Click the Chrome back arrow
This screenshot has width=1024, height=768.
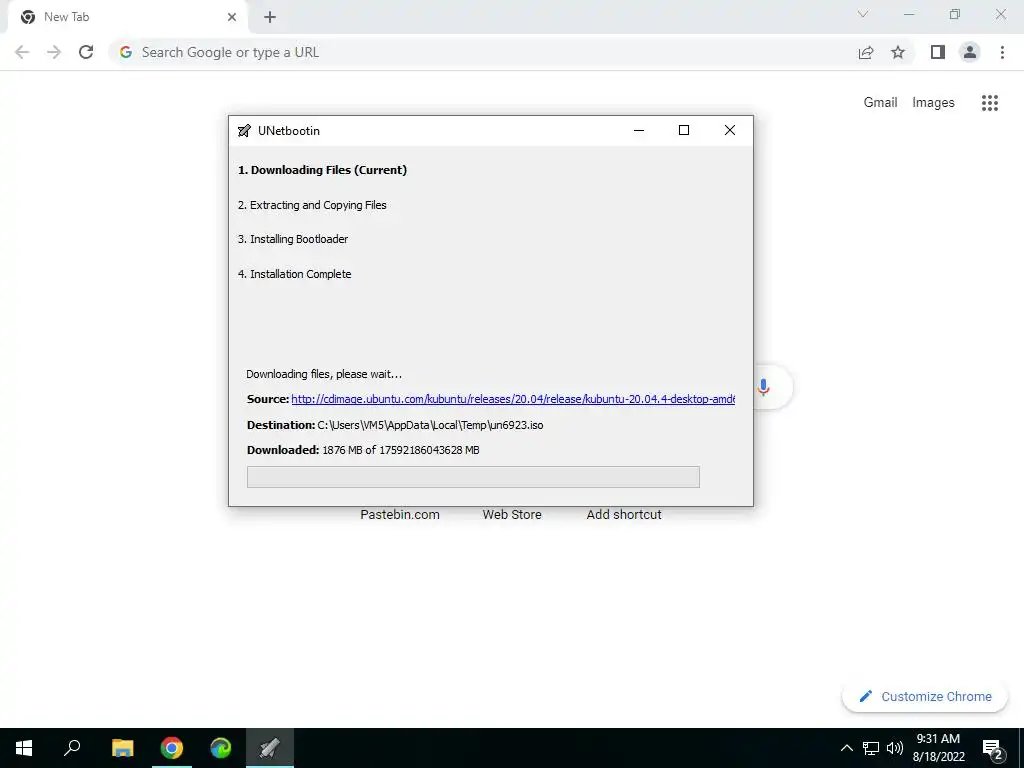pos(22,52)
